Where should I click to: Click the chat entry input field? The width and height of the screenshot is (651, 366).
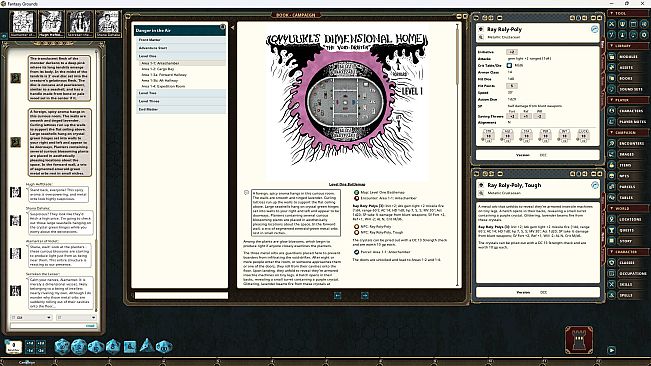click(53, 326)
